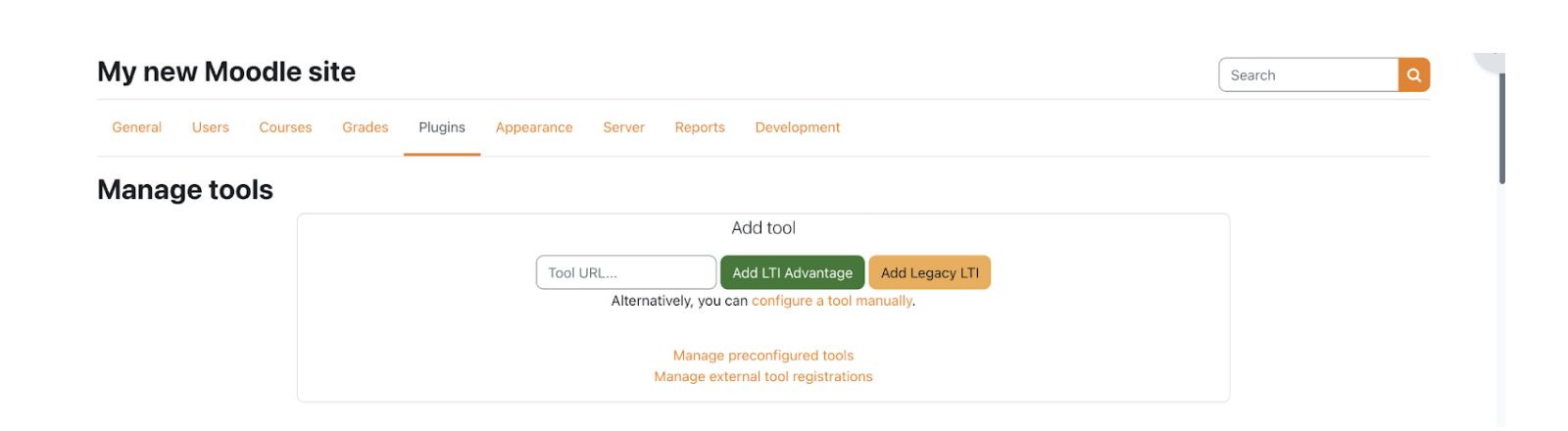Screen dimensions: 1568x431
Task: Click the Add Legacy LTI button
Action: [930, 272]
